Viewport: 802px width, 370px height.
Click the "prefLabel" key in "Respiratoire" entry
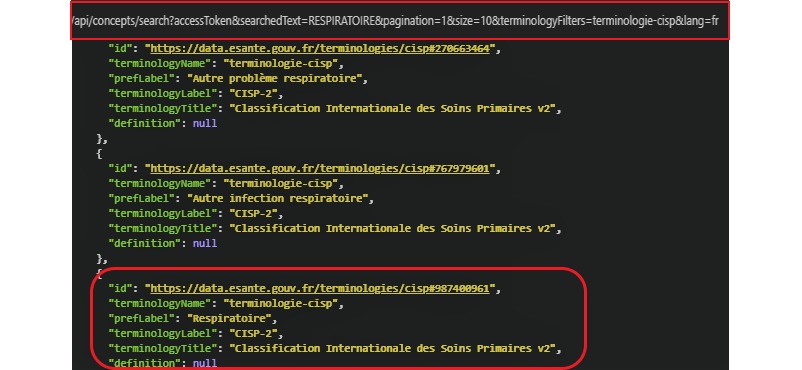[142, 318]
